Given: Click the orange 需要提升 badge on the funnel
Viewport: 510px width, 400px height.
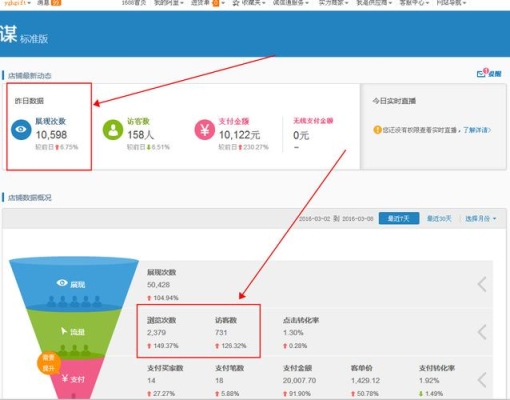Looking at the screenshot, I should [49, 363].
